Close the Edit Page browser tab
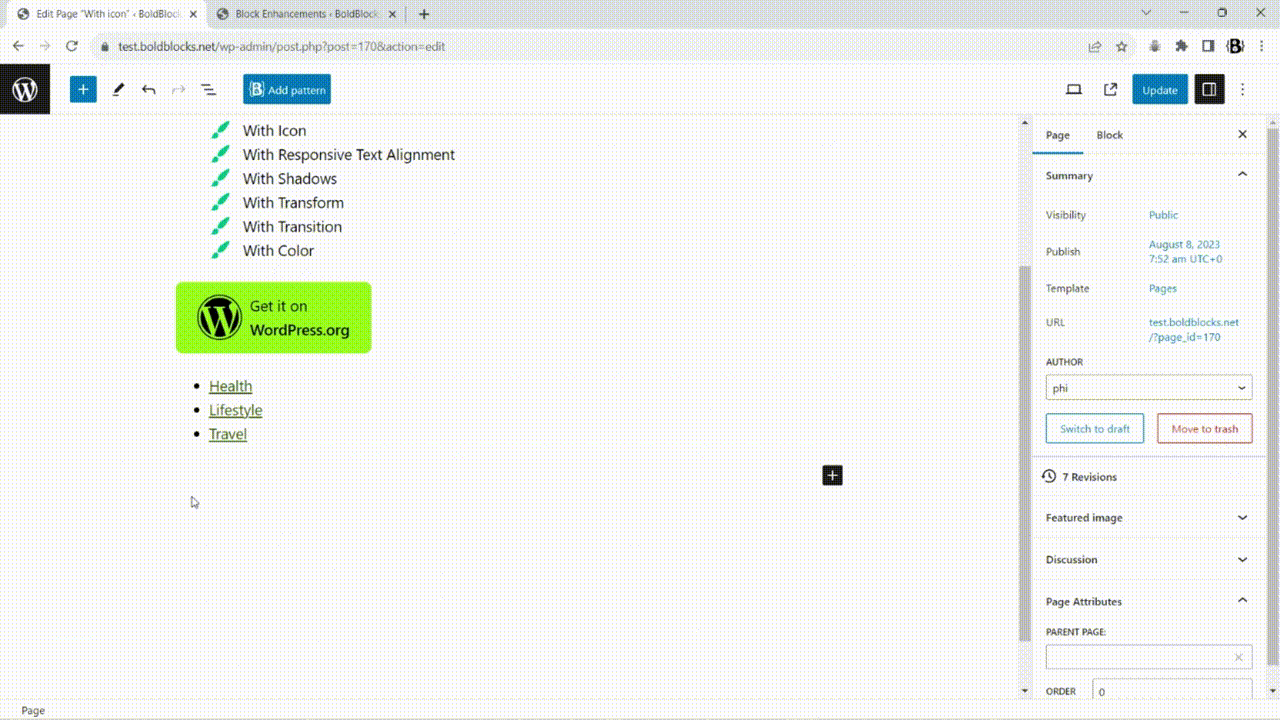Viewport: 1280px width, 720px height. coord(193,14)
